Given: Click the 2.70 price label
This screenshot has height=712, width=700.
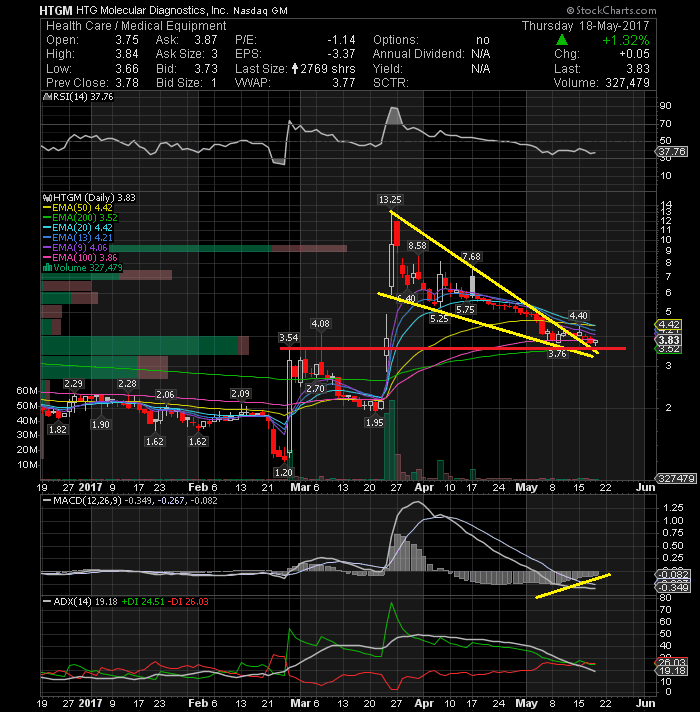Looking at the screenshot, I should pyautogui.click(x=315, y=388).
